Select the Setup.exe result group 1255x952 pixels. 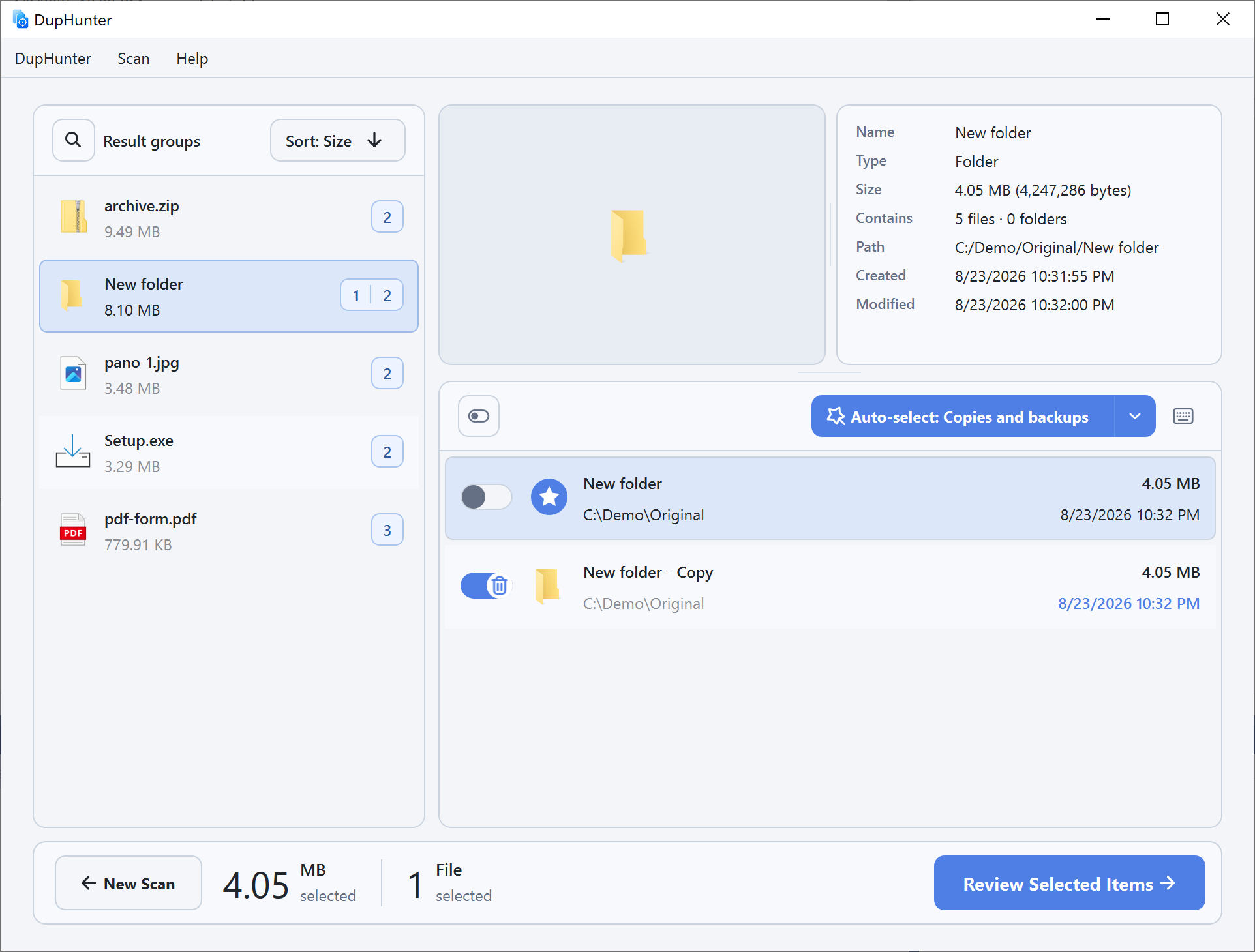pos(228,453)
